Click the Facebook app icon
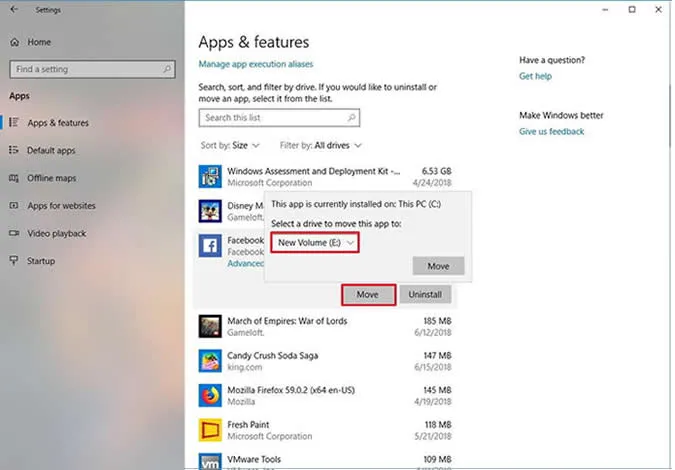 point(210,245)
